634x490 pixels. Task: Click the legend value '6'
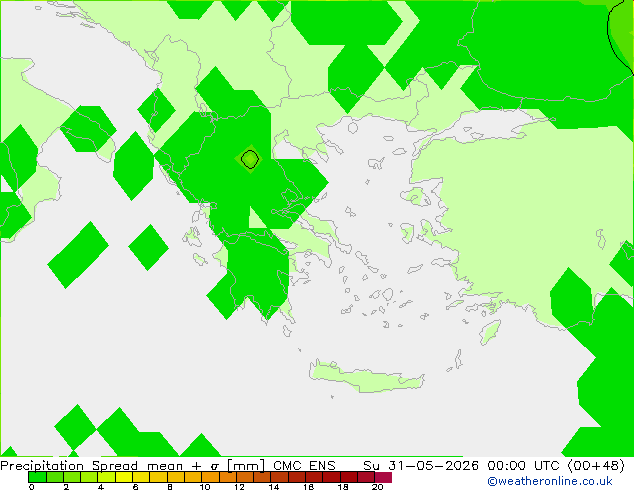point(135,487)
